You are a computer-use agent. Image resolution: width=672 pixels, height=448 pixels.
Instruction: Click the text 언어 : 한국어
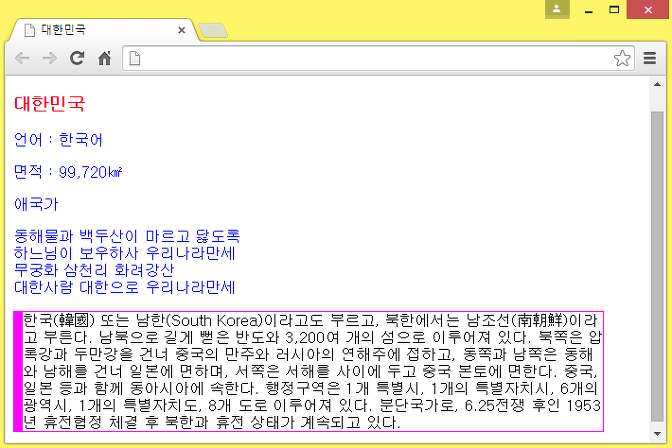(x=58, y=140)
